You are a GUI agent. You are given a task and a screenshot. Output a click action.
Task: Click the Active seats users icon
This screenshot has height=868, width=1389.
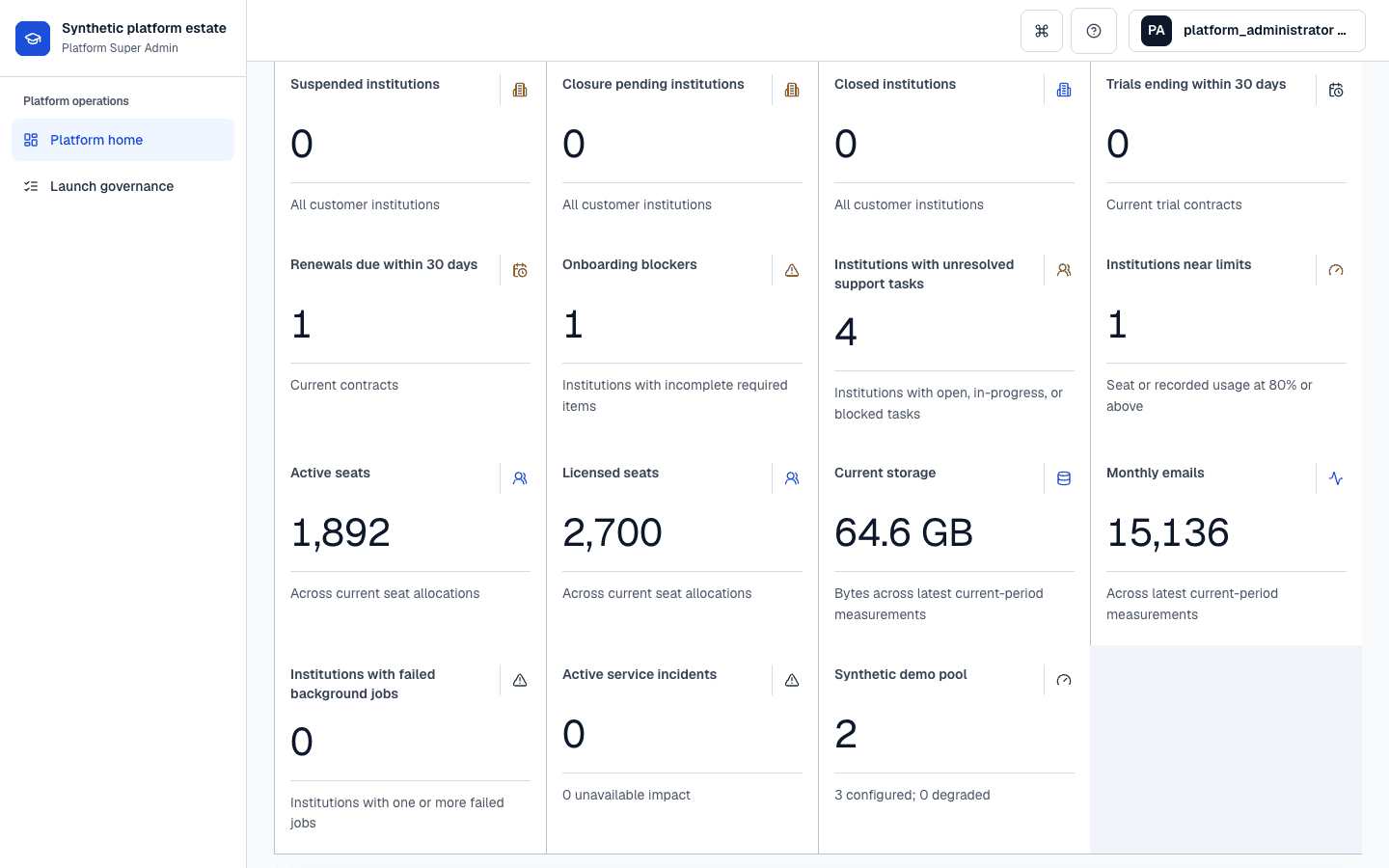tap(520, 478)
